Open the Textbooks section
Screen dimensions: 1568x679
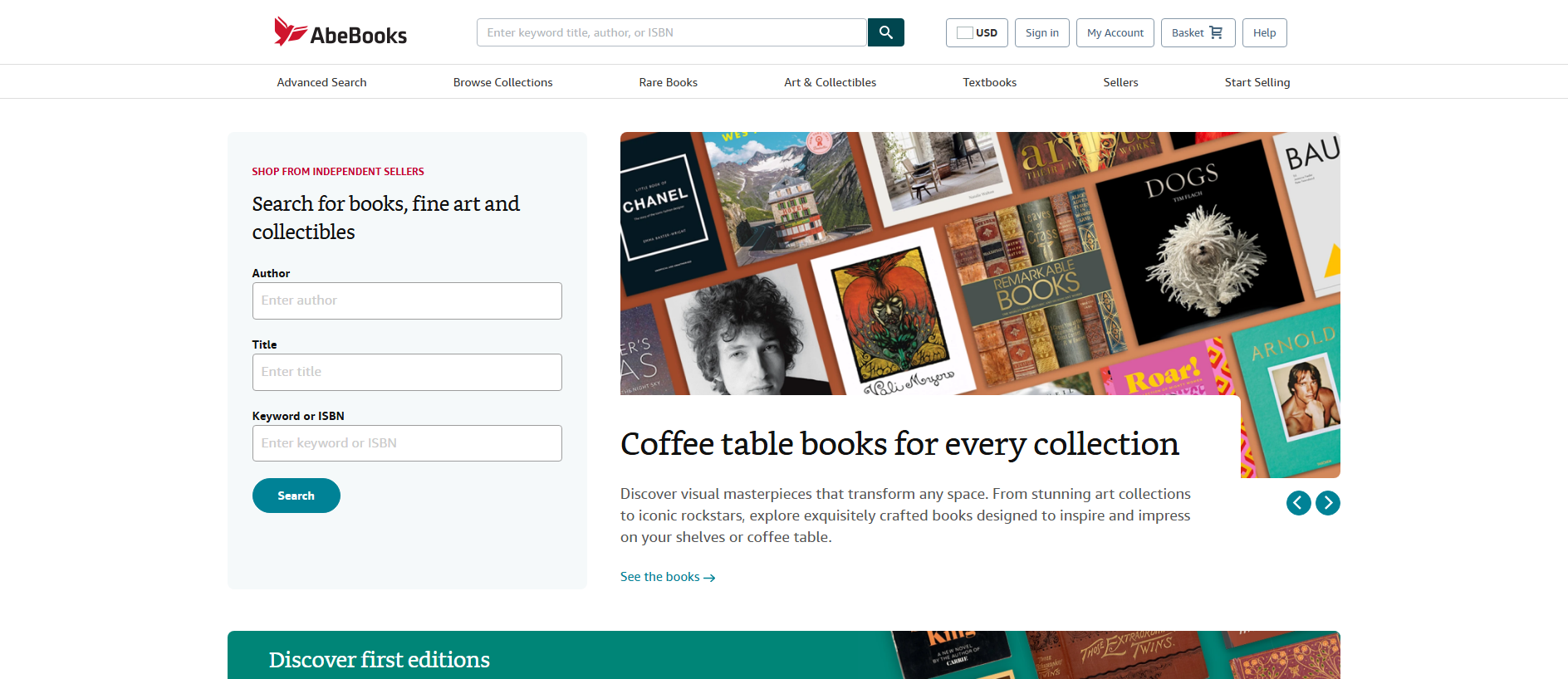pos(990,82)
